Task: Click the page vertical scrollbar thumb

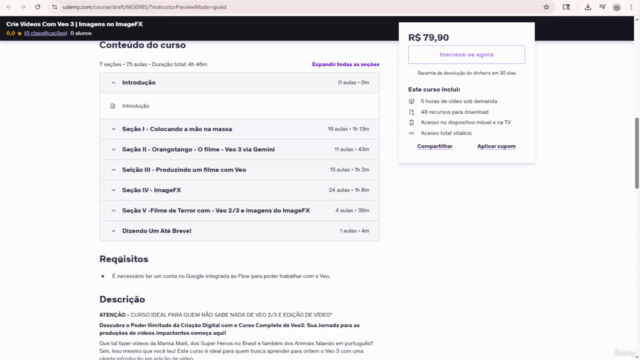Action: click(x=637, y=153)
